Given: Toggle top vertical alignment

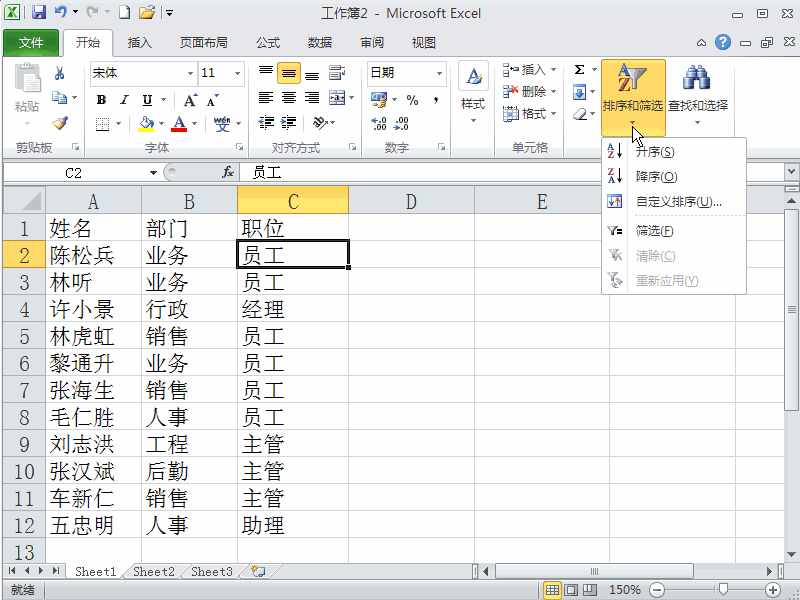Looking at the screenshot, I should click(266, 73).
